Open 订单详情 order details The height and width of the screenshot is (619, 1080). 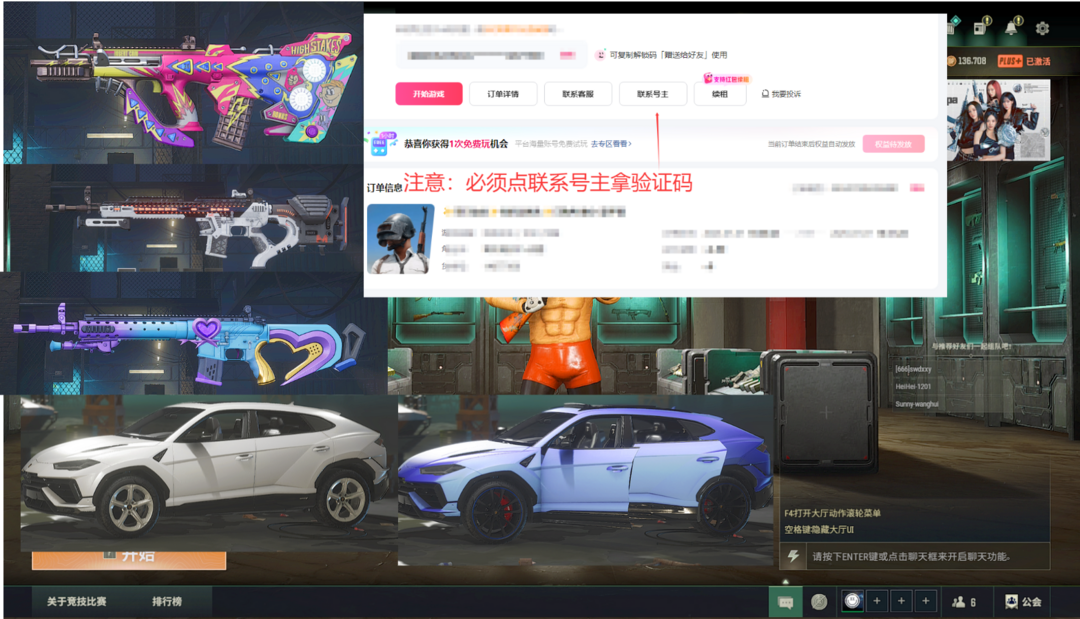click(503, 94)
